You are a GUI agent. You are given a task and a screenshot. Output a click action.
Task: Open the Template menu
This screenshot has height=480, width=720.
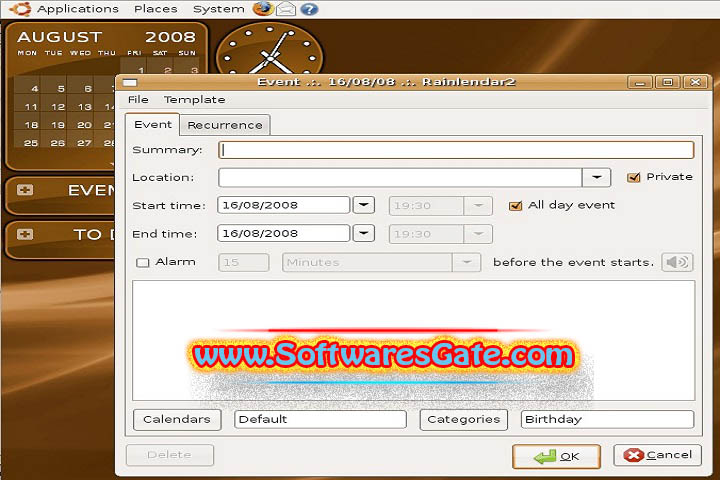[194, 100]
